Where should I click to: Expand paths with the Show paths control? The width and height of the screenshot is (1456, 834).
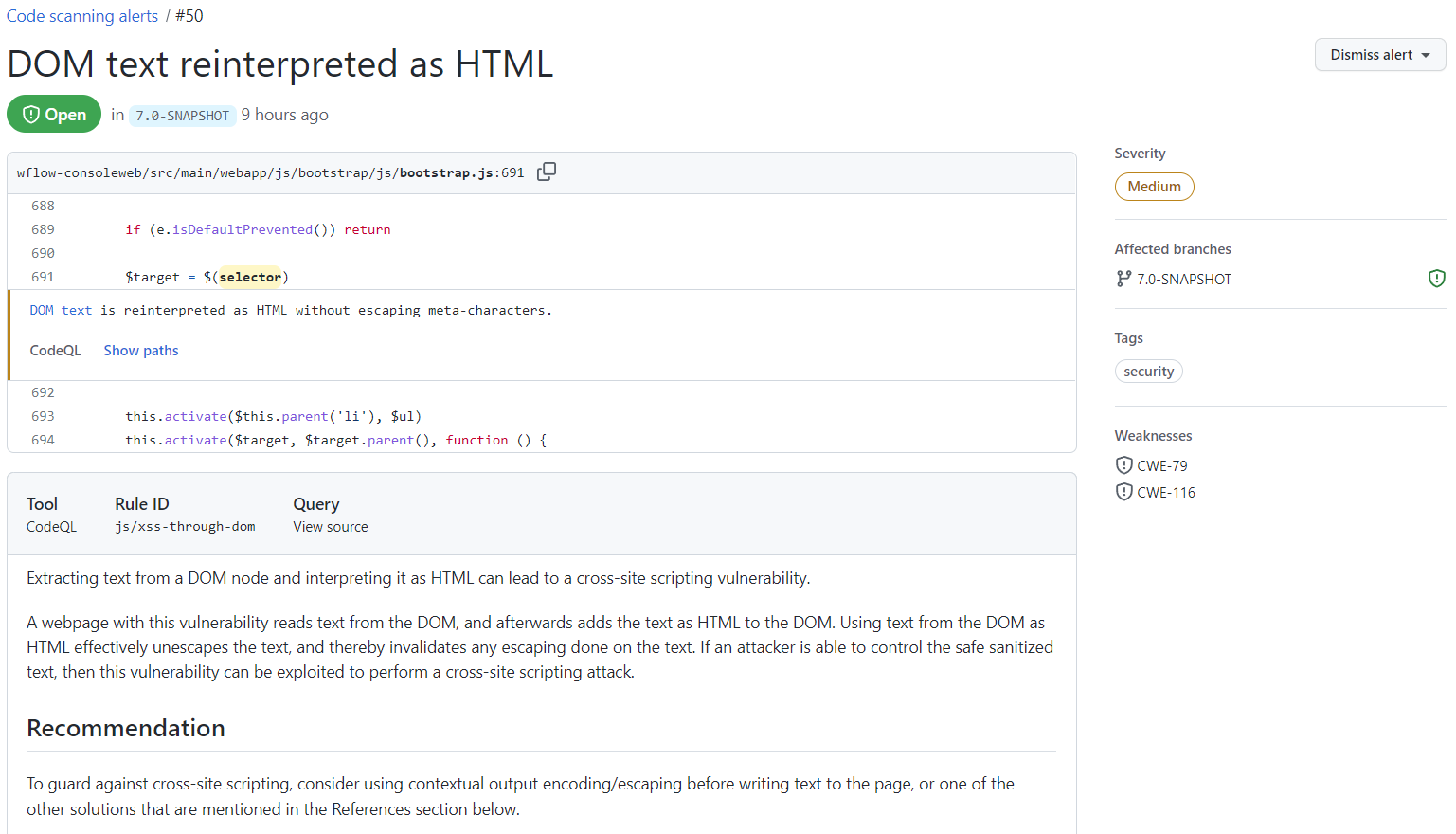coord(140,350)
